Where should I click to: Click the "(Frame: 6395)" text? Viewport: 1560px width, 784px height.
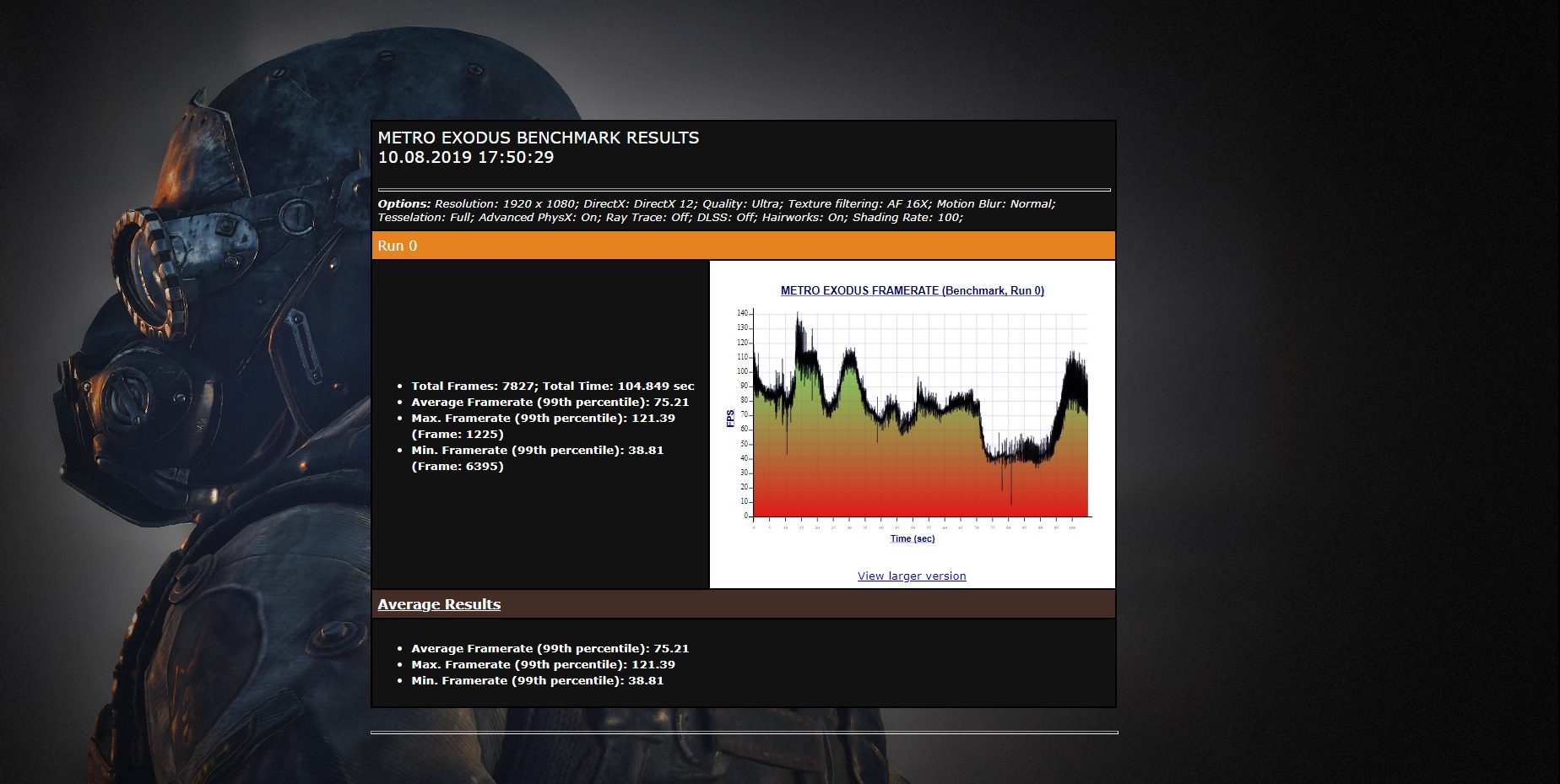[458, 466]
